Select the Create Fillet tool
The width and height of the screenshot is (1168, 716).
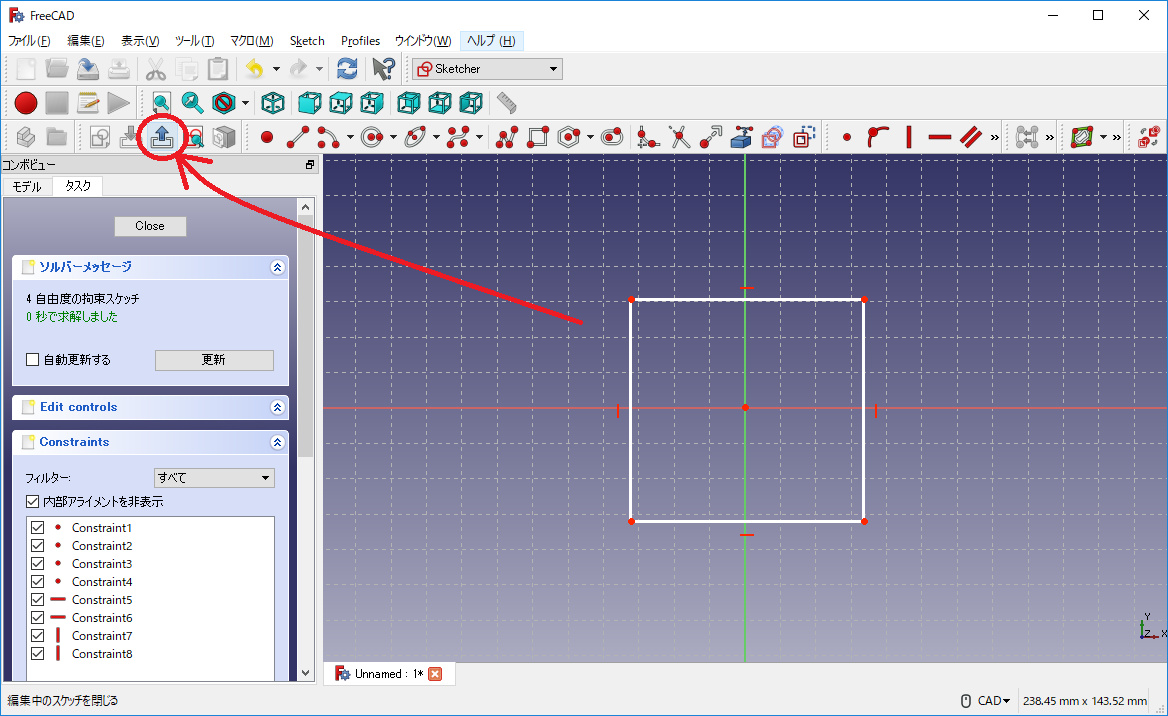648,137
